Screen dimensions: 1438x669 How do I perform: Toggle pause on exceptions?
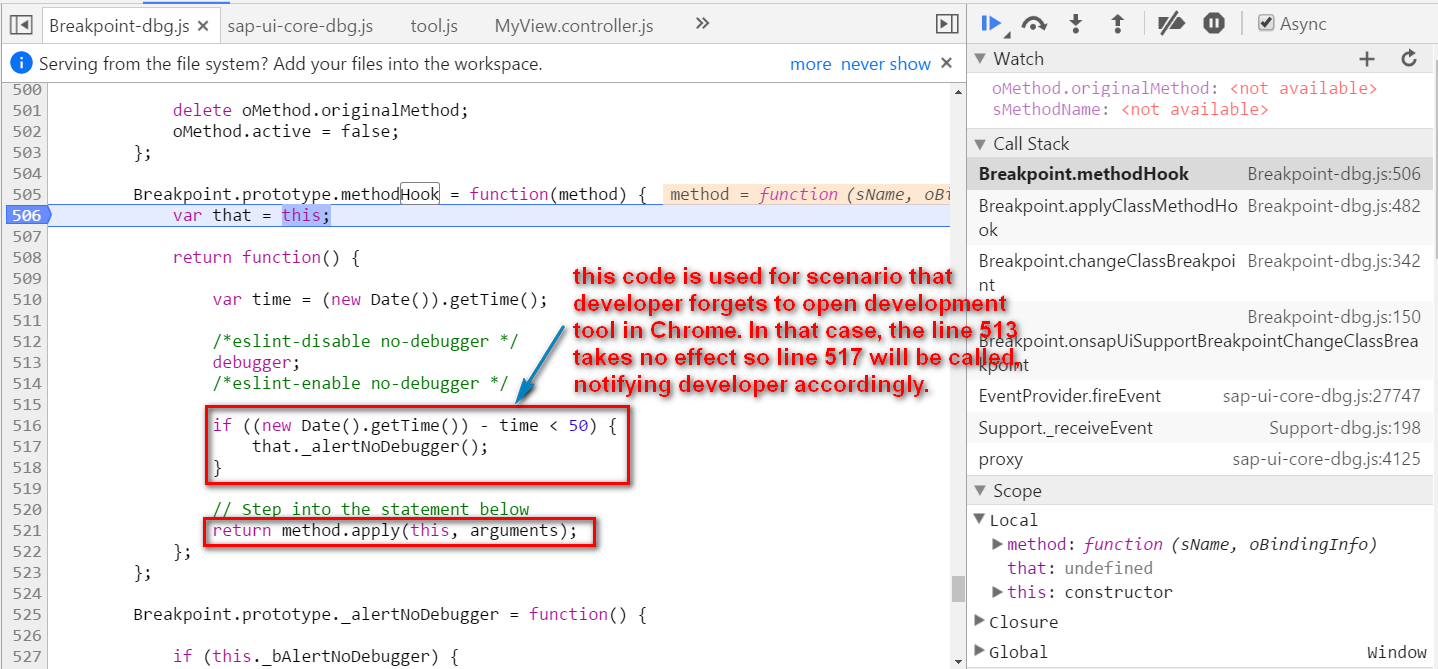1214,24
